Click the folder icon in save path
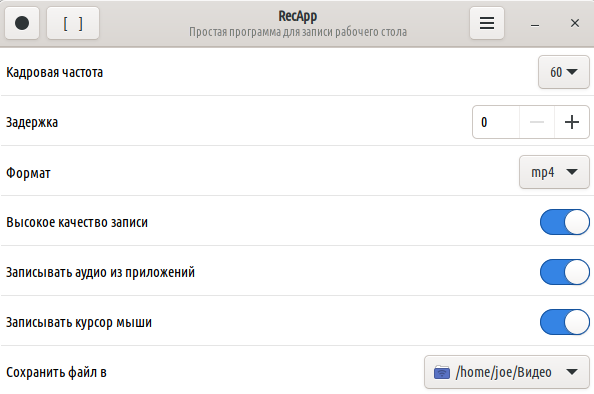Viewport: 594px width, 394px height. pyautogui.click(x=442, y=372)
